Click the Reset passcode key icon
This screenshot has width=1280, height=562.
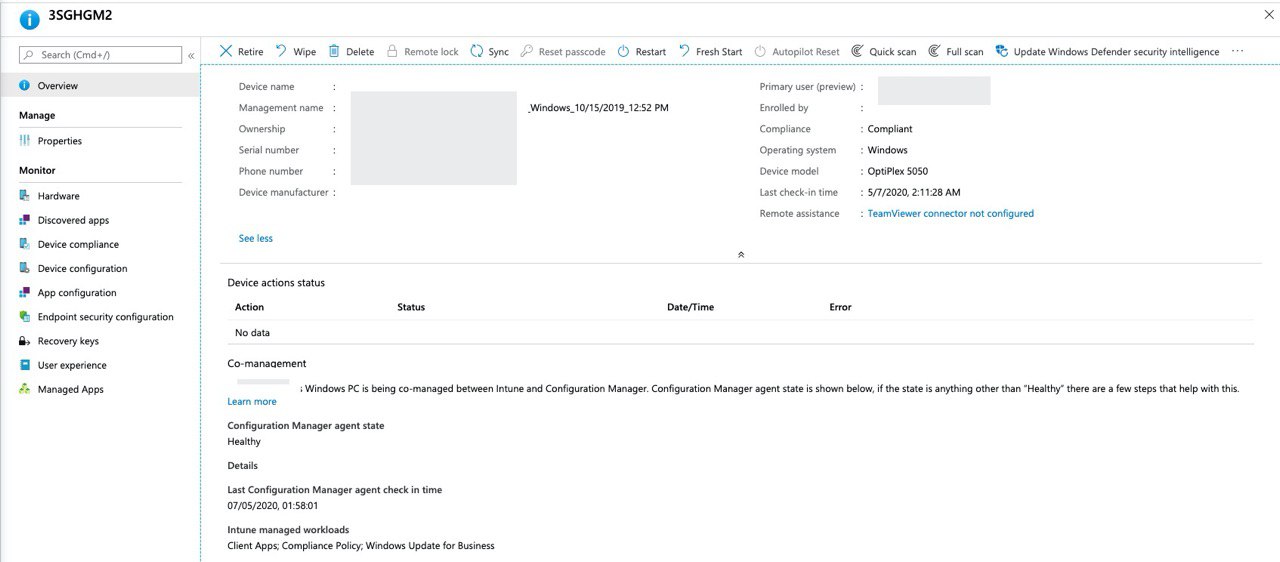[527, 51]
